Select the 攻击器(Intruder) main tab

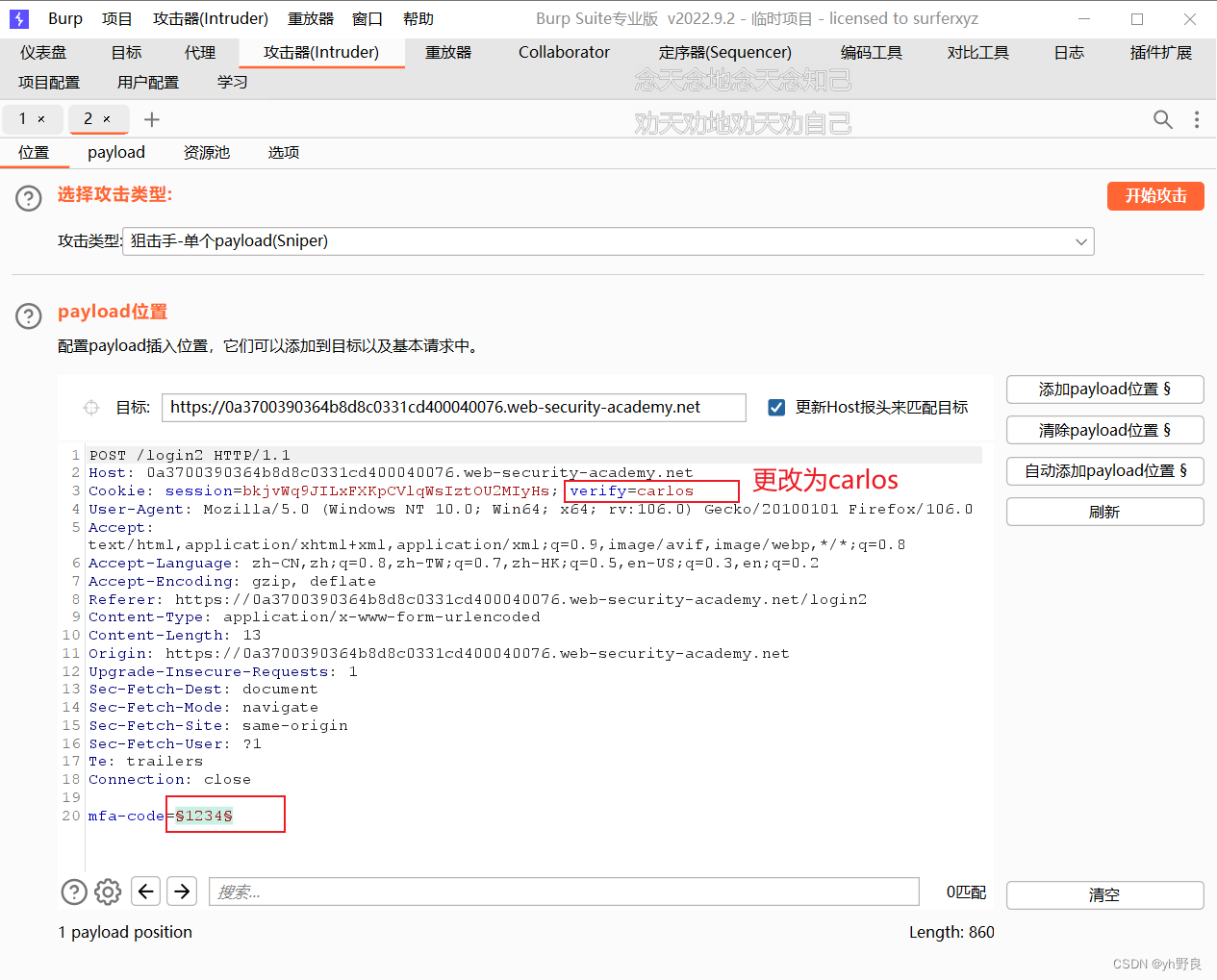pyautogui.click(x=321, y=53)
